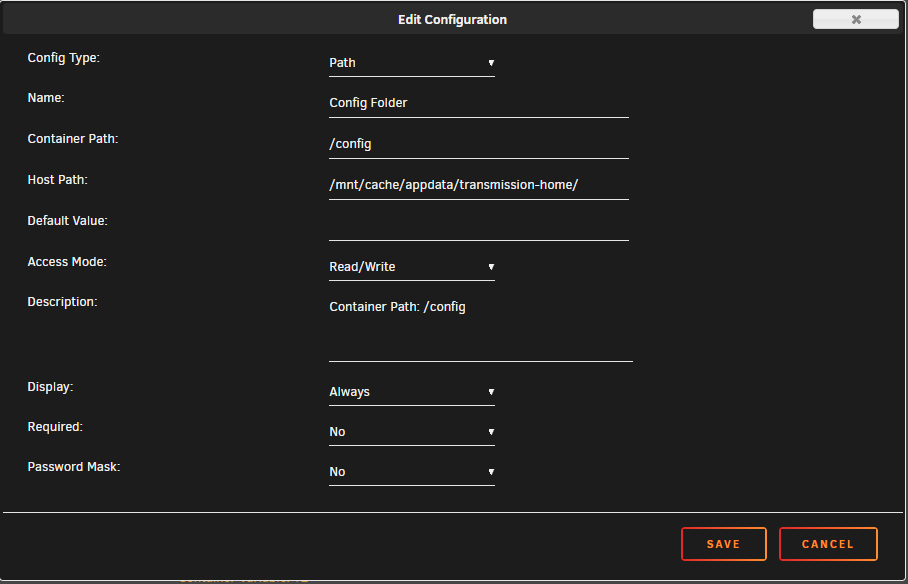The image size is (908, 584).
Task: Save the configuration changes
Action: (x=724, y=544)
